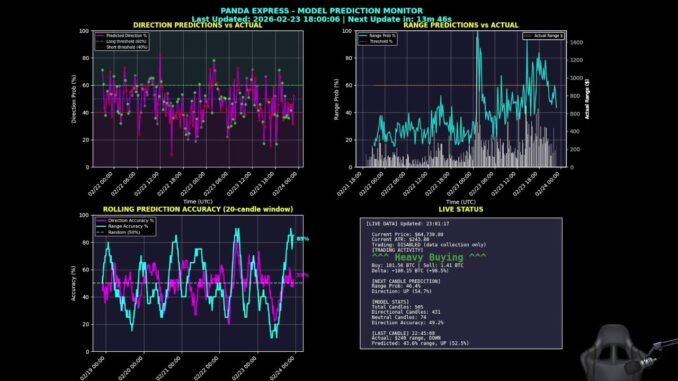Viewport: 678px width, 381px height.
Task: Click the green Heavy Buying indicator
Action: point(429,258)
